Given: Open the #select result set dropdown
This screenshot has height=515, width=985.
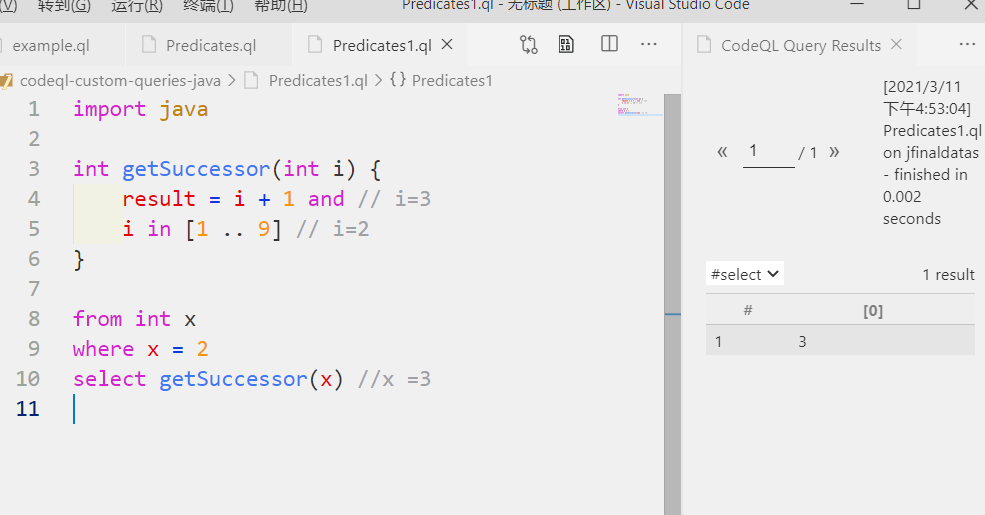Looking at the screenshot, I should click(x=744, y=274).
